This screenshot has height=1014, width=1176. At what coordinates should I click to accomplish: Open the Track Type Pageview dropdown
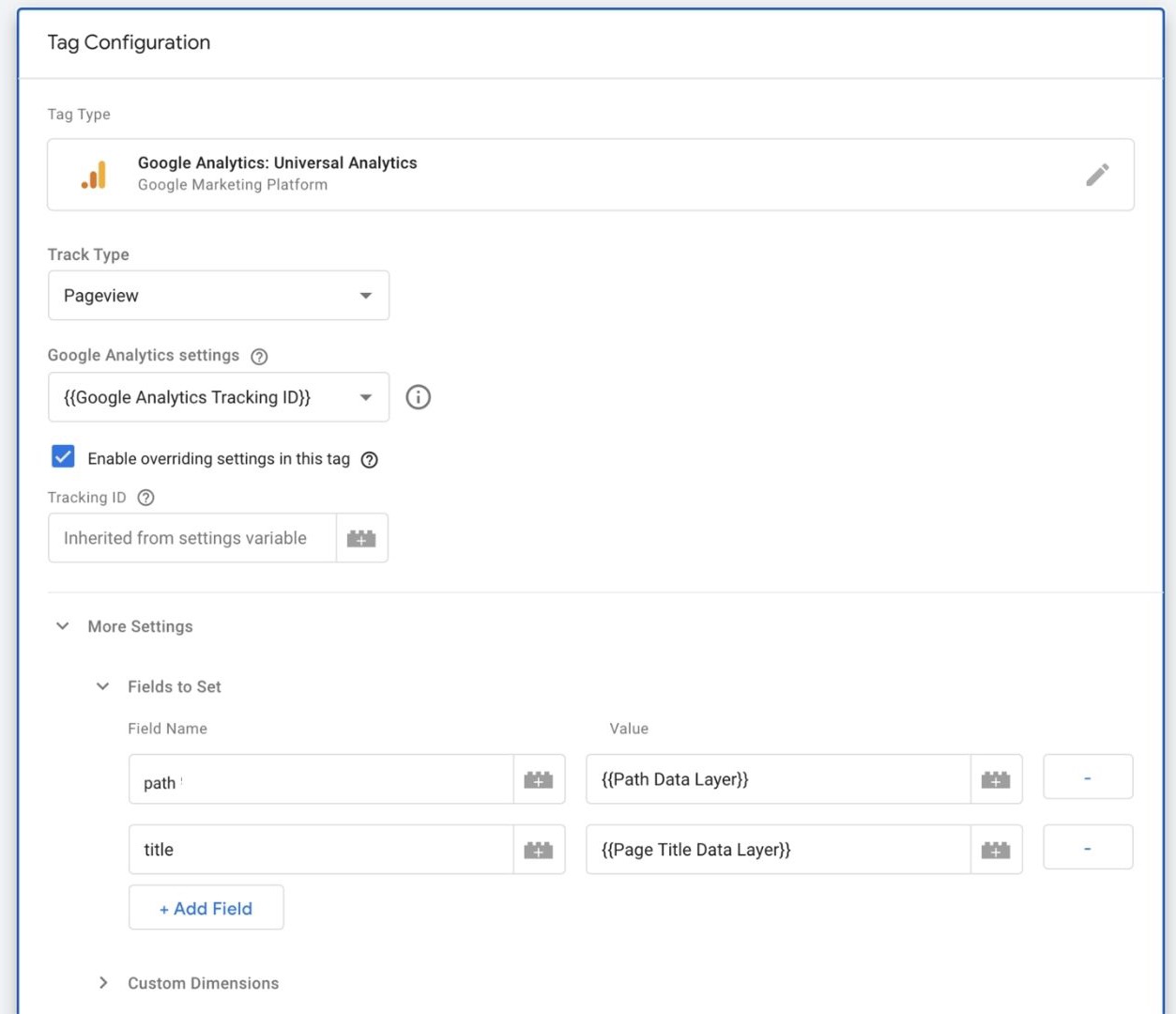[x=218, y=296]
